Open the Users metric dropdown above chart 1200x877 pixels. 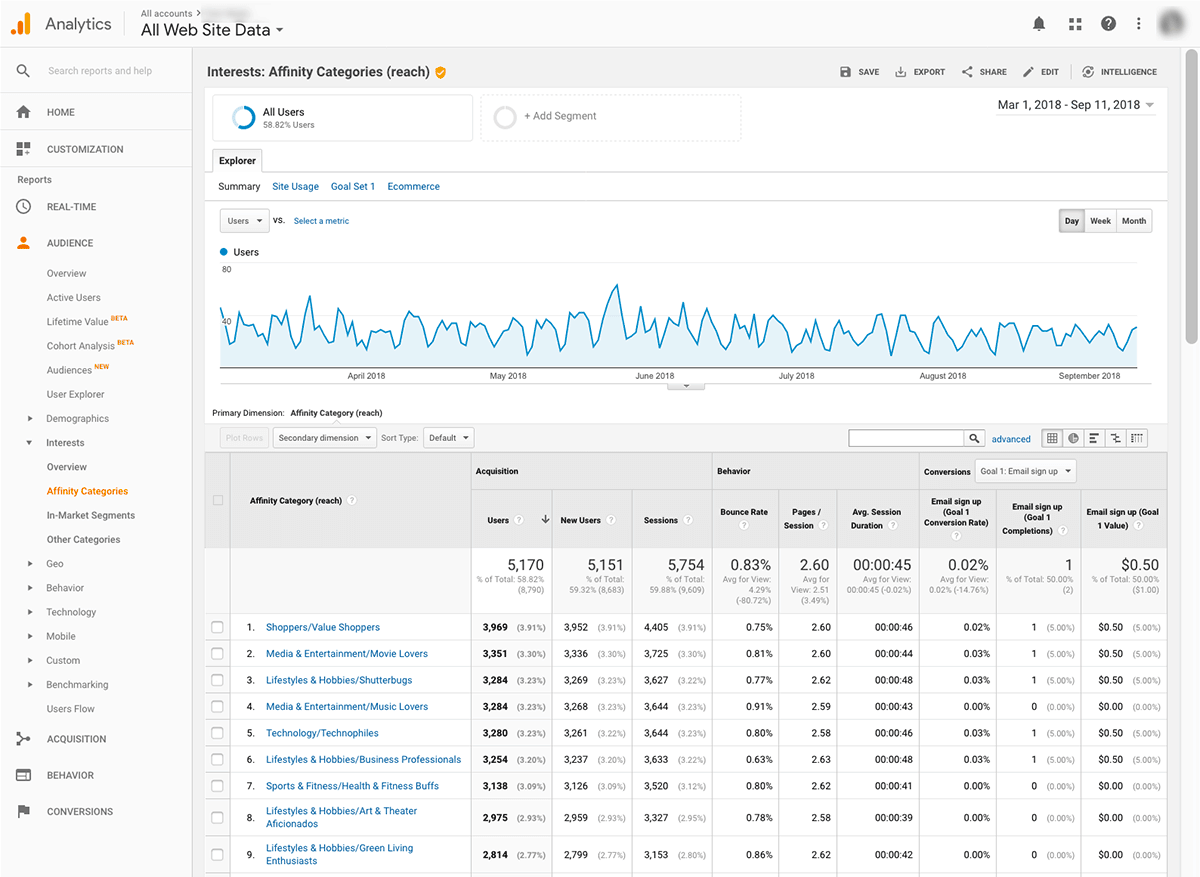(245, 220)
